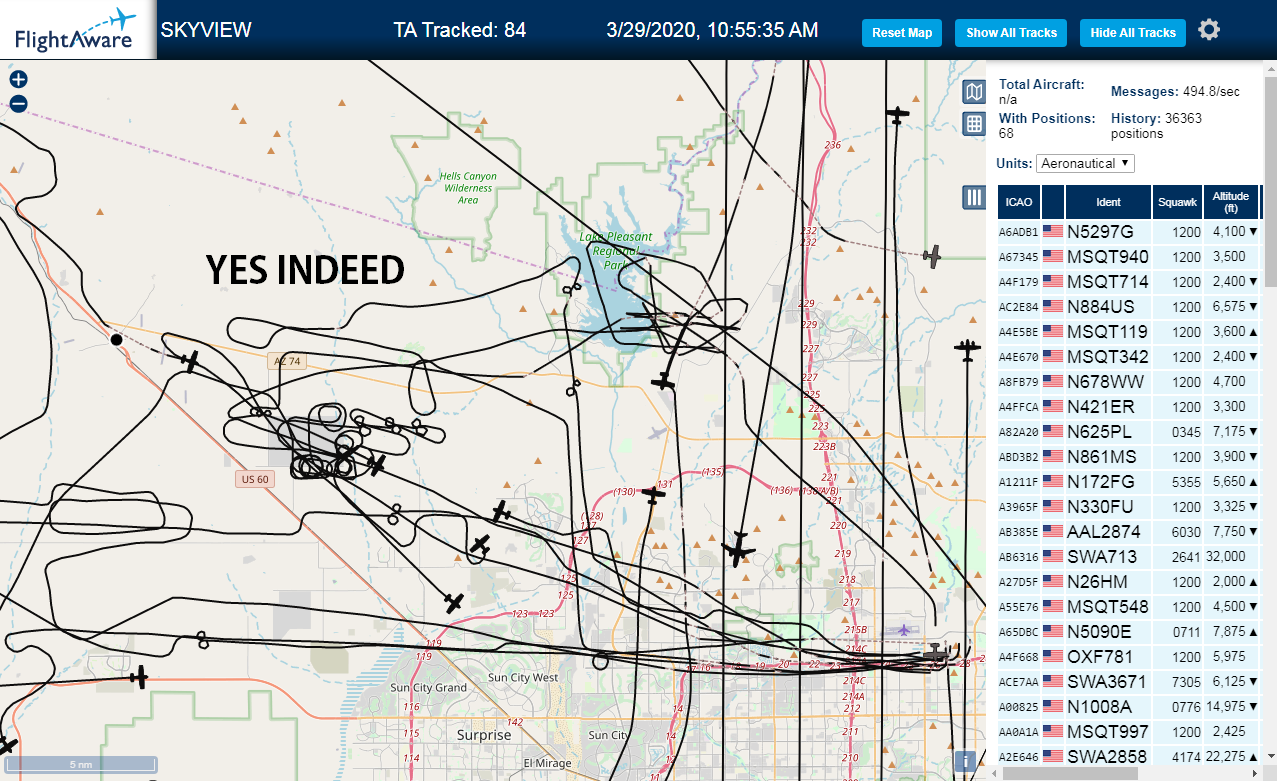Screen dimensions: 1277x781
Task: Click the US flag for AAL2874
Action: pos(1053,531)
